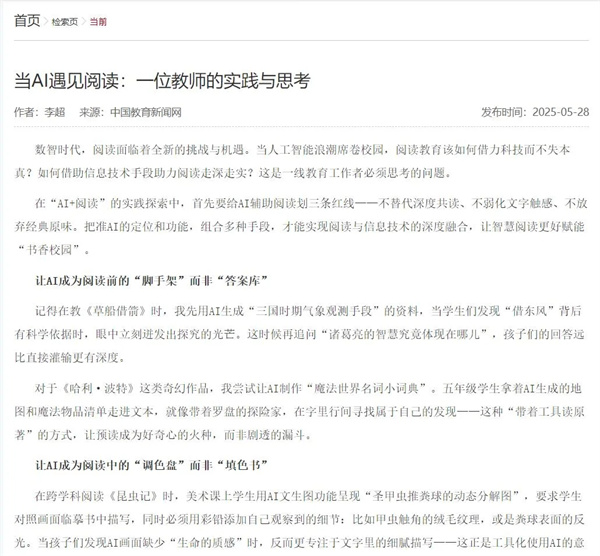The image size is (600, 556).
Task: Click the author name 李超
Action: pyautogui.click(x=55, y=112)
